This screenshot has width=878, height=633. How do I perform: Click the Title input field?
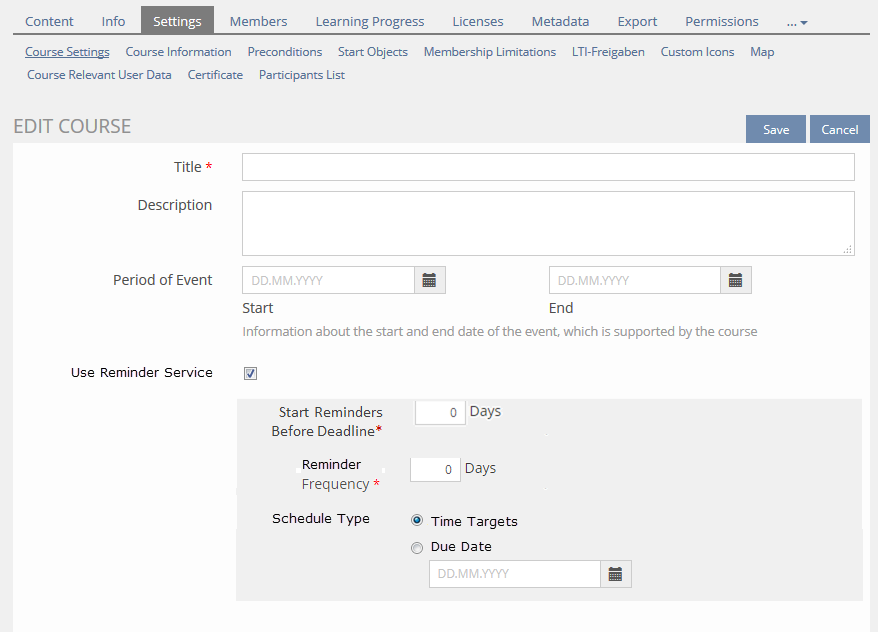[x=548, y=167]
